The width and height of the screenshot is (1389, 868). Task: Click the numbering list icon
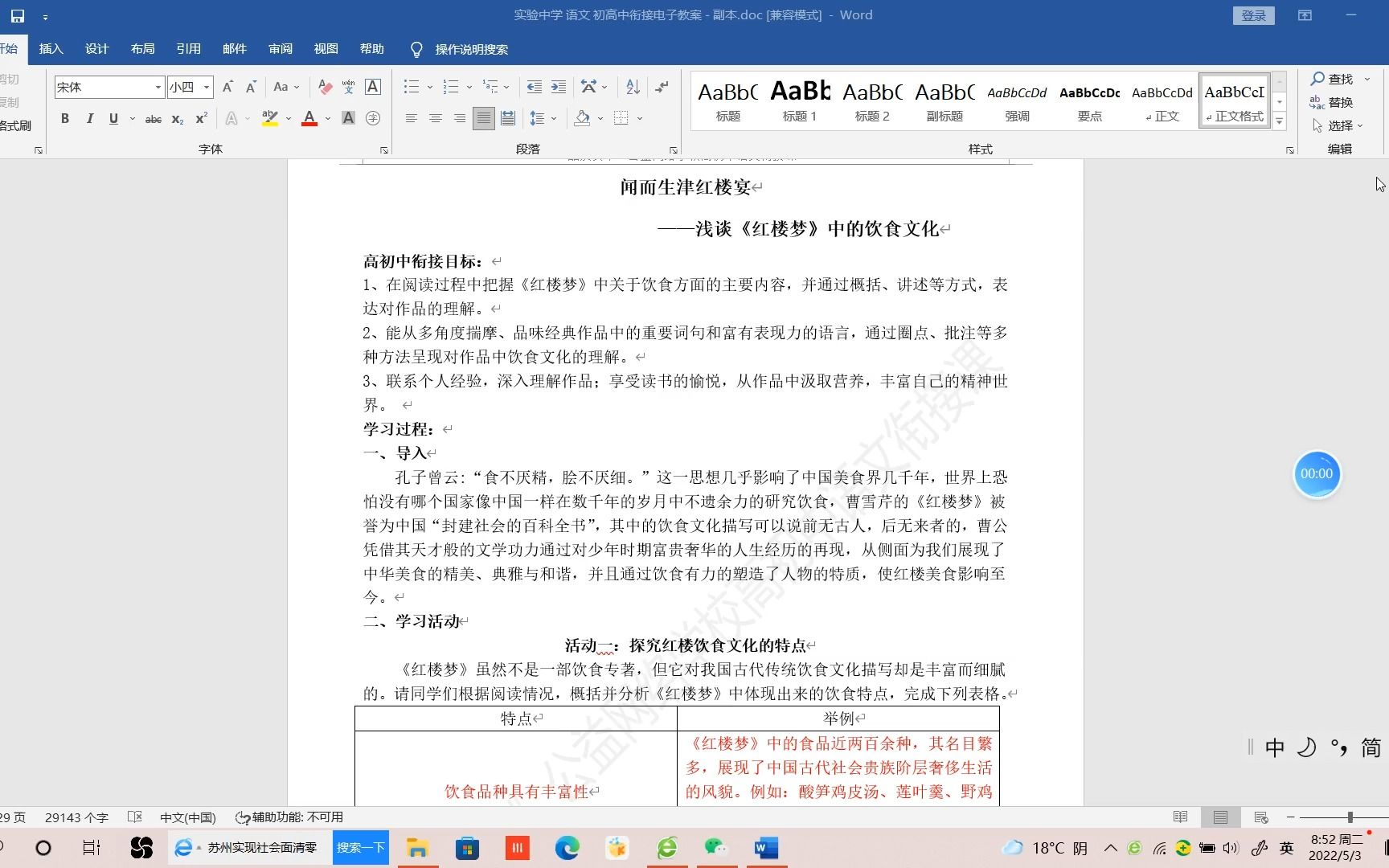click(450, 87)
